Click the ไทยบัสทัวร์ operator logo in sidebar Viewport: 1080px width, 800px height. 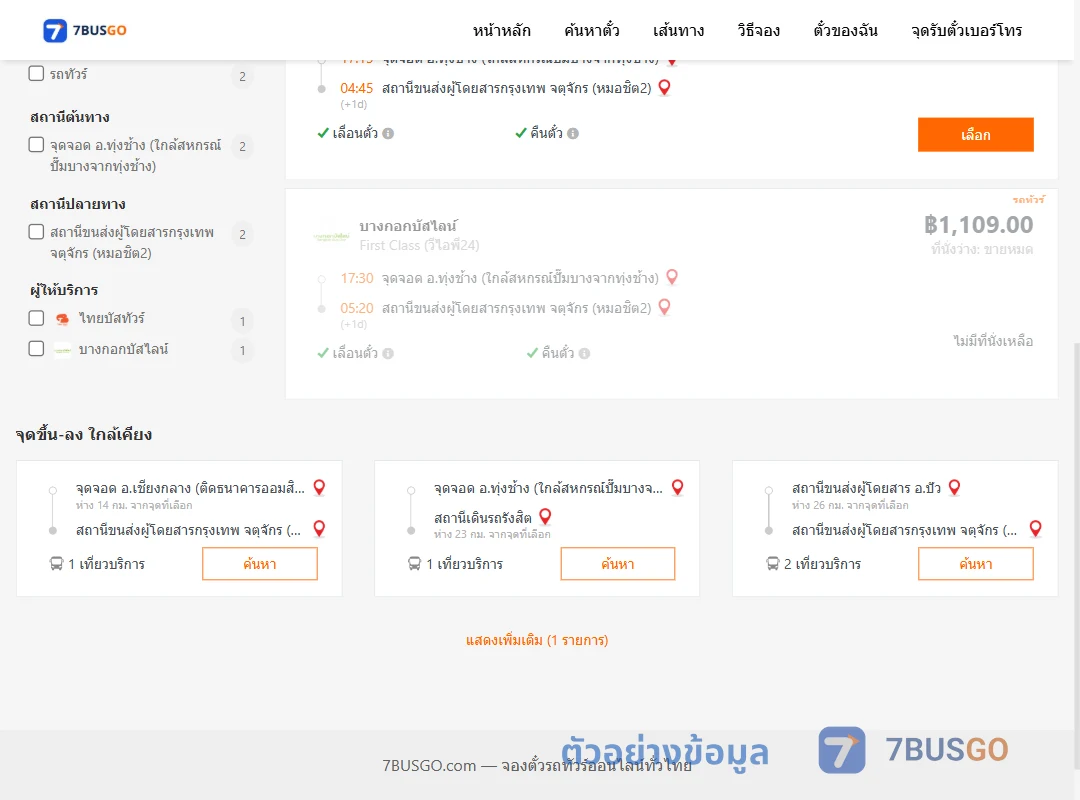click(x=63, y=318)
